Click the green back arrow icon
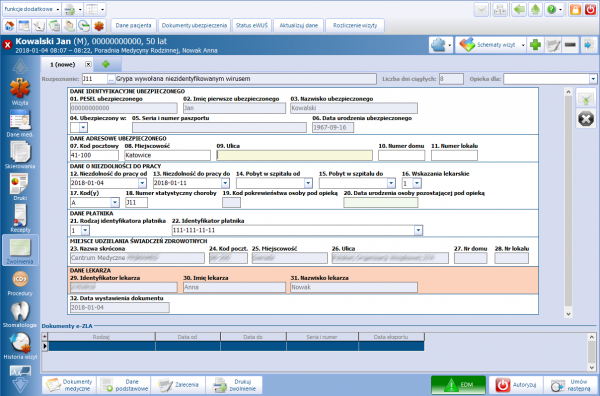 519,9
